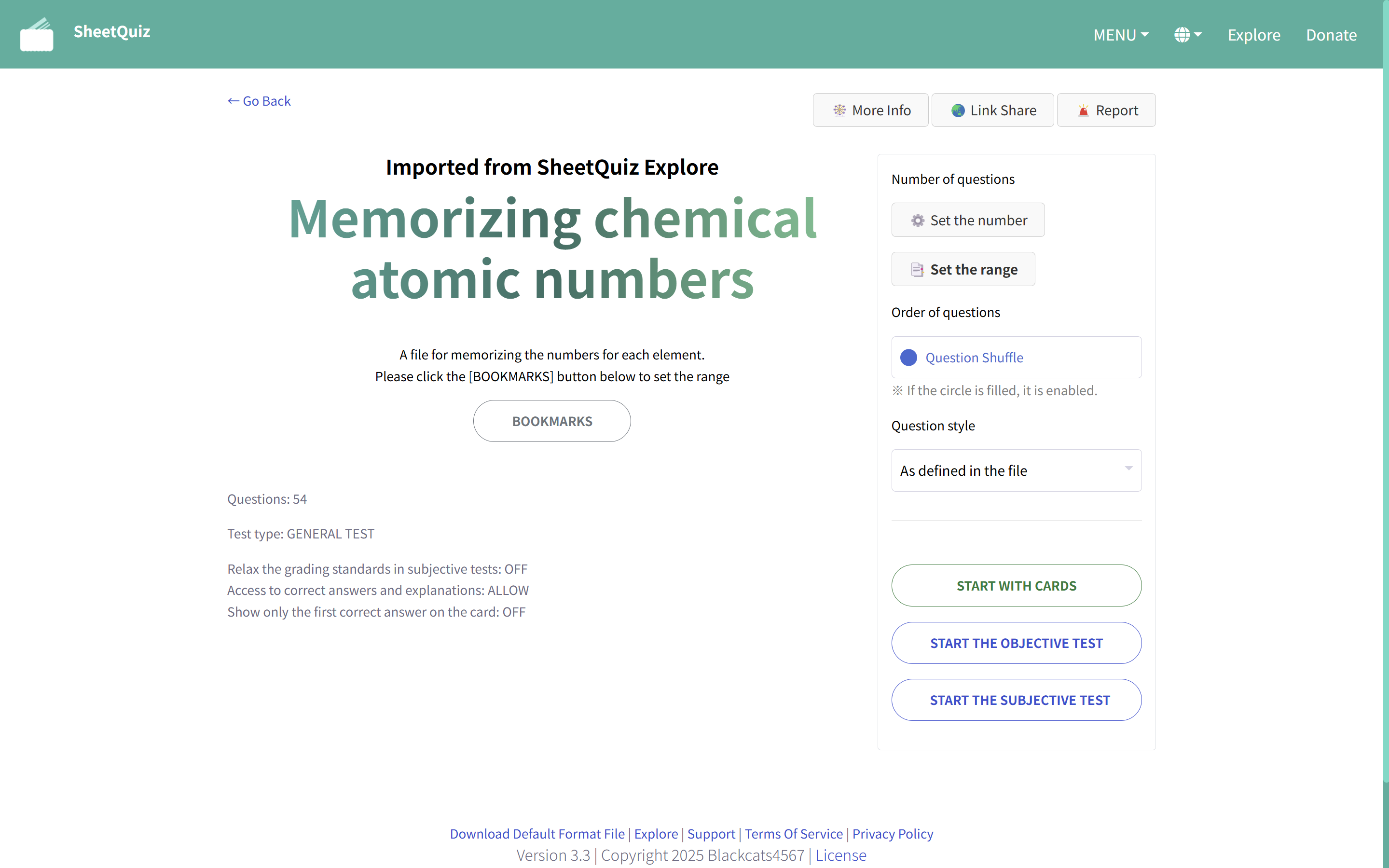Click document icon on Set the range
The image size is (1389, 868).
(917, 269)
